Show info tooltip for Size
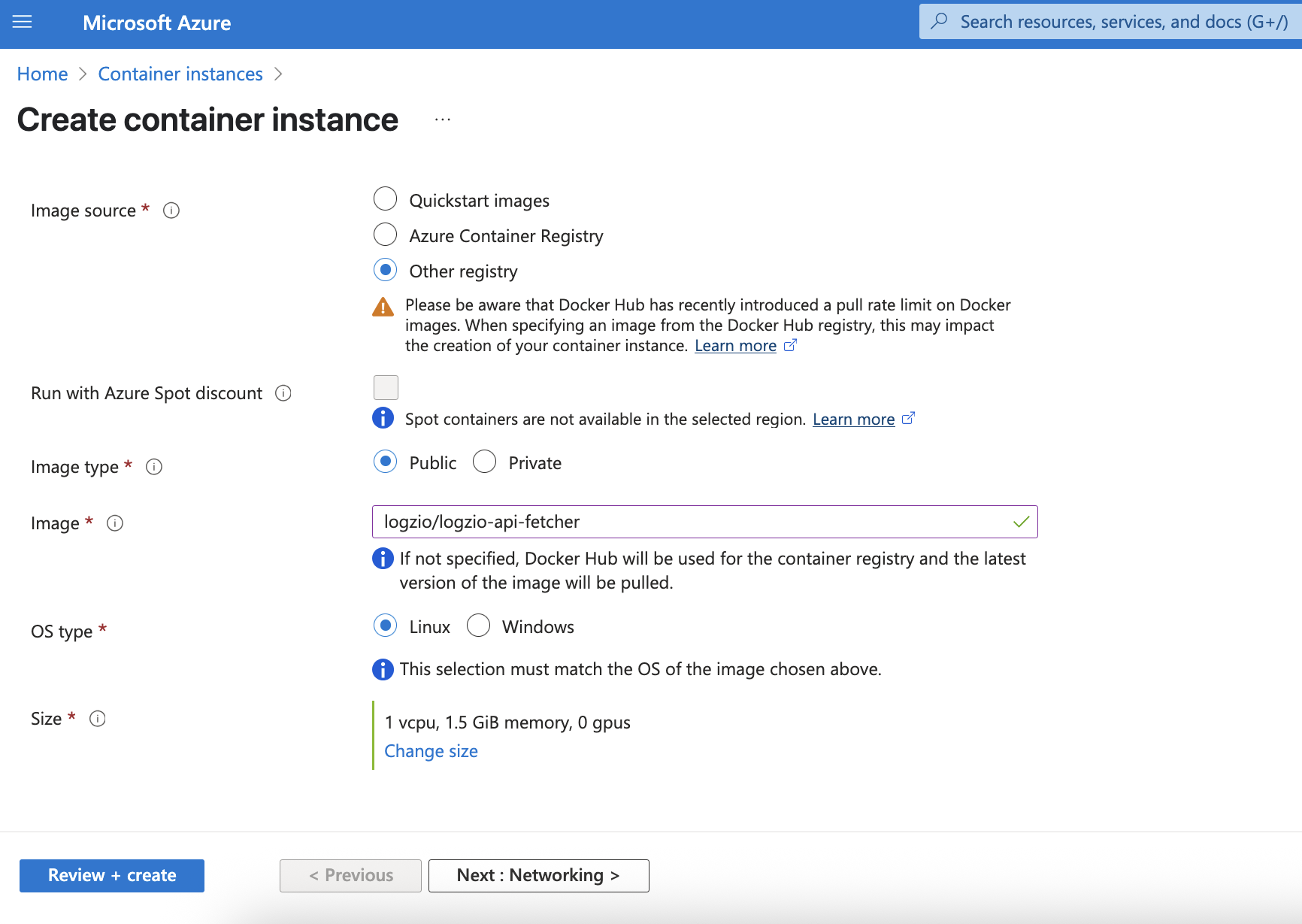This screenshot has height=924, width=1302. (x=98, y=719)
